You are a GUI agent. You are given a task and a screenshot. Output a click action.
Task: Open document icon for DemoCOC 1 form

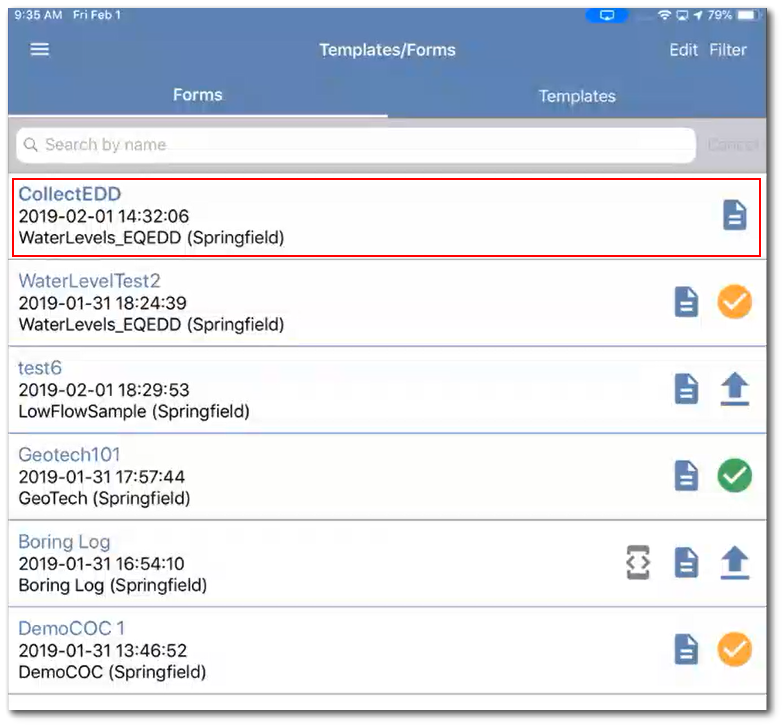[686, 649]
